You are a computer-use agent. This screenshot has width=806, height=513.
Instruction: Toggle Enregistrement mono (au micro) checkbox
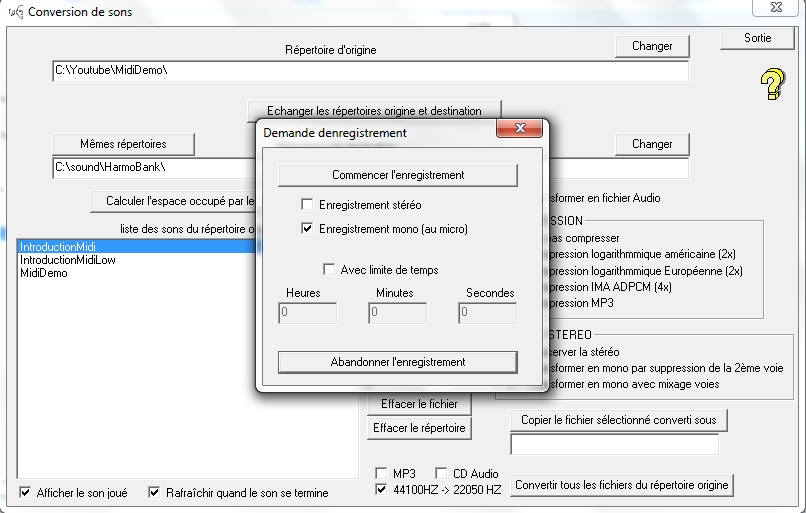pos(308,229)
